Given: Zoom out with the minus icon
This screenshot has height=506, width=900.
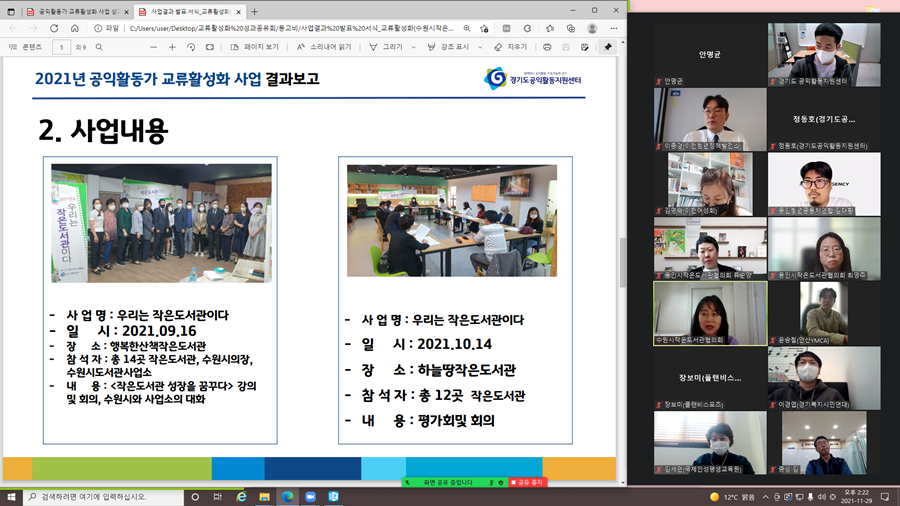Looking at the screenshot, I should (153, 47).
